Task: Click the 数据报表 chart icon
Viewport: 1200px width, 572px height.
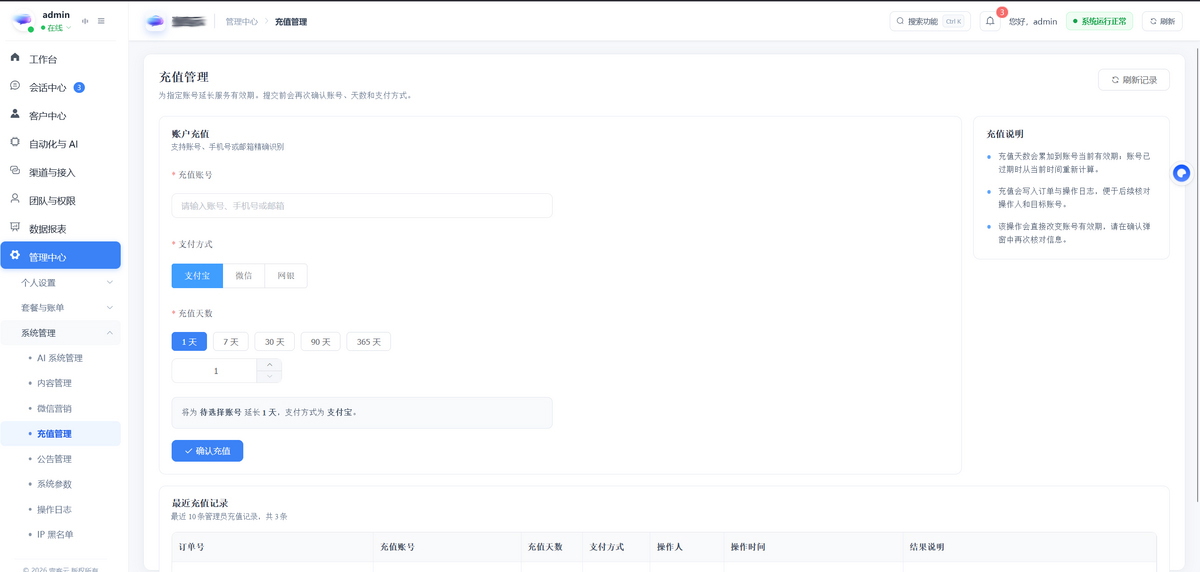Action: (15, 227)
